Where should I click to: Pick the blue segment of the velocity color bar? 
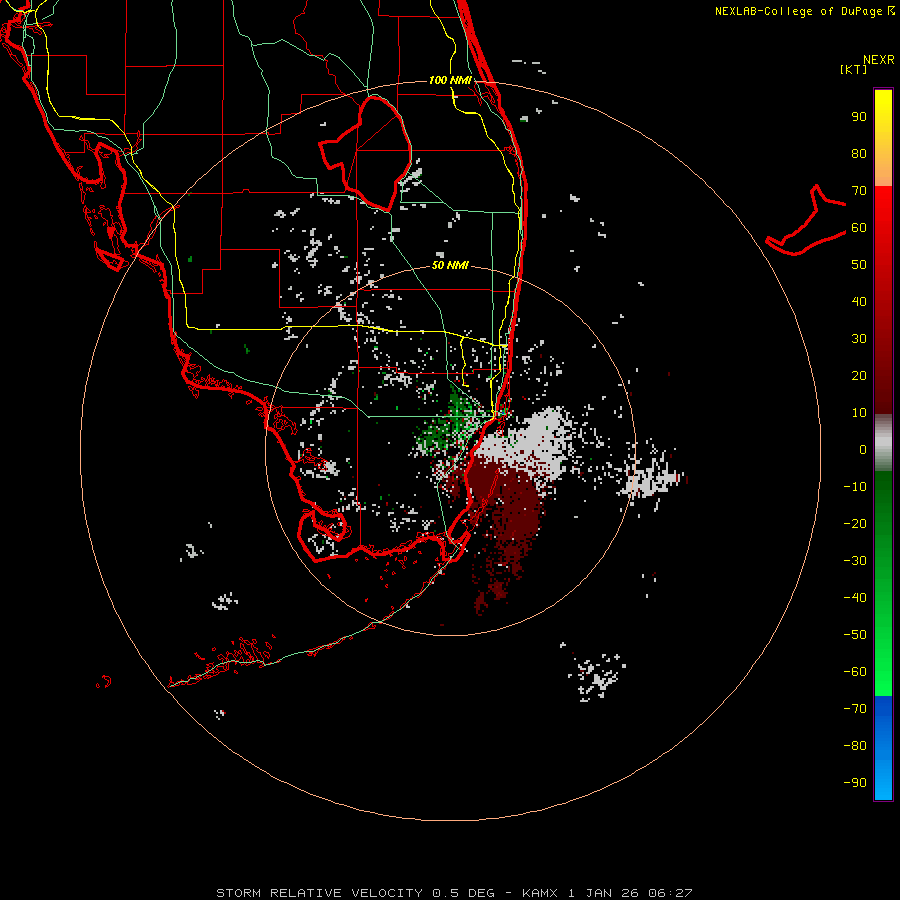[883, 748]
